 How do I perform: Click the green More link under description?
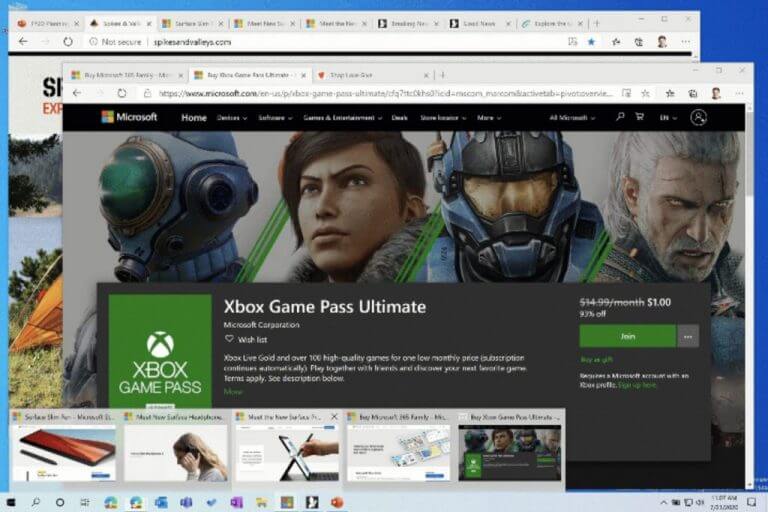click(233, 391)
